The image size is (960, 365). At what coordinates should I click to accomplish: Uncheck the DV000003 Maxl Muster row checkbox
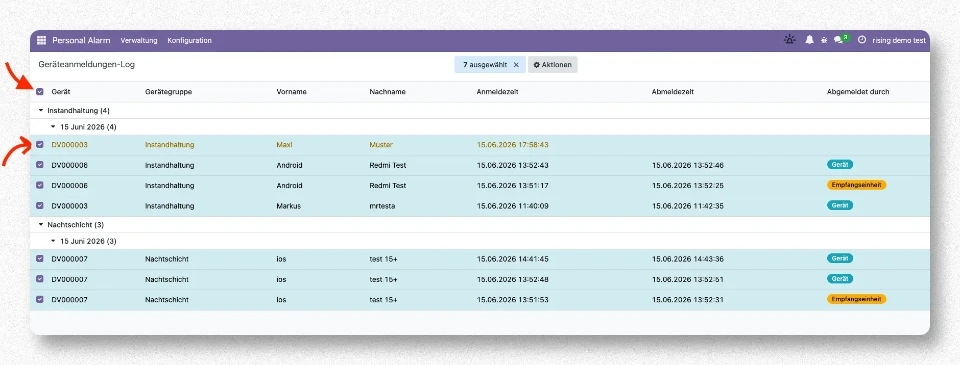tap(40, 145)
